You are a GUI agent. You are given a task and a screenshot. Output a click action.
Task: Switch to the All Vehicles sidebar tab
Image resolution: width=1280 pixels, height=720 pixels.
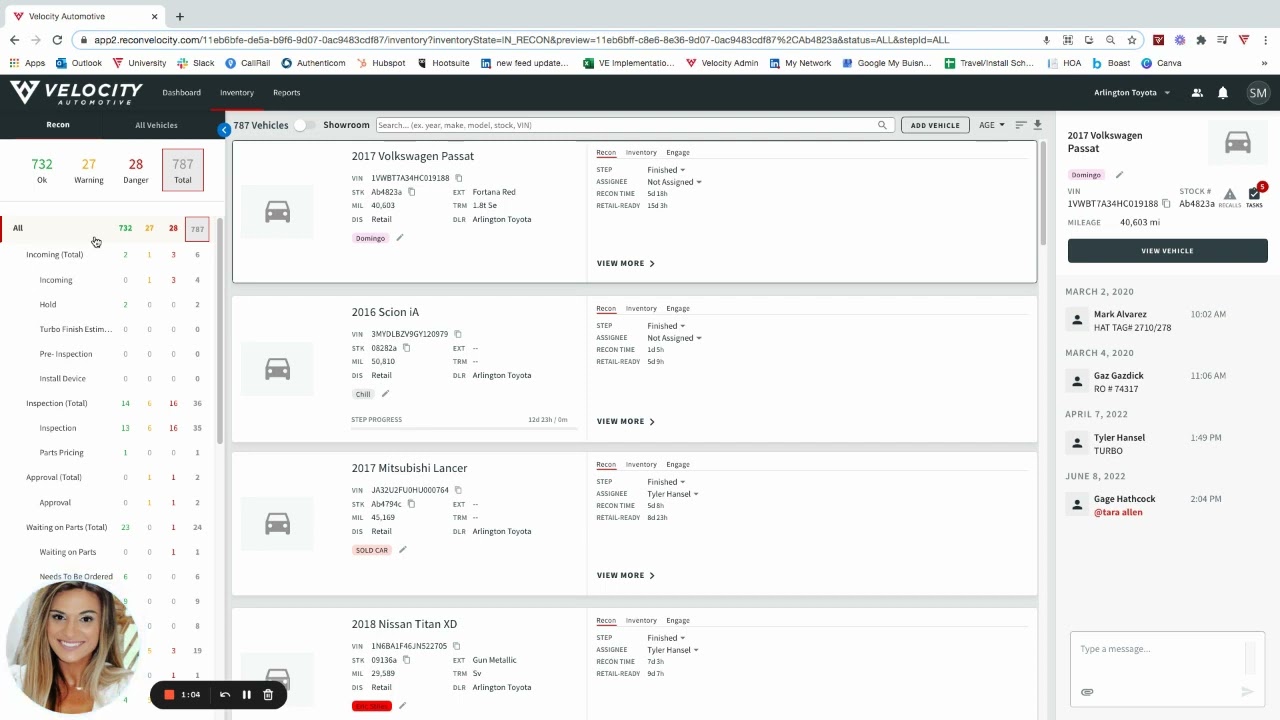(x=156, y=125)
